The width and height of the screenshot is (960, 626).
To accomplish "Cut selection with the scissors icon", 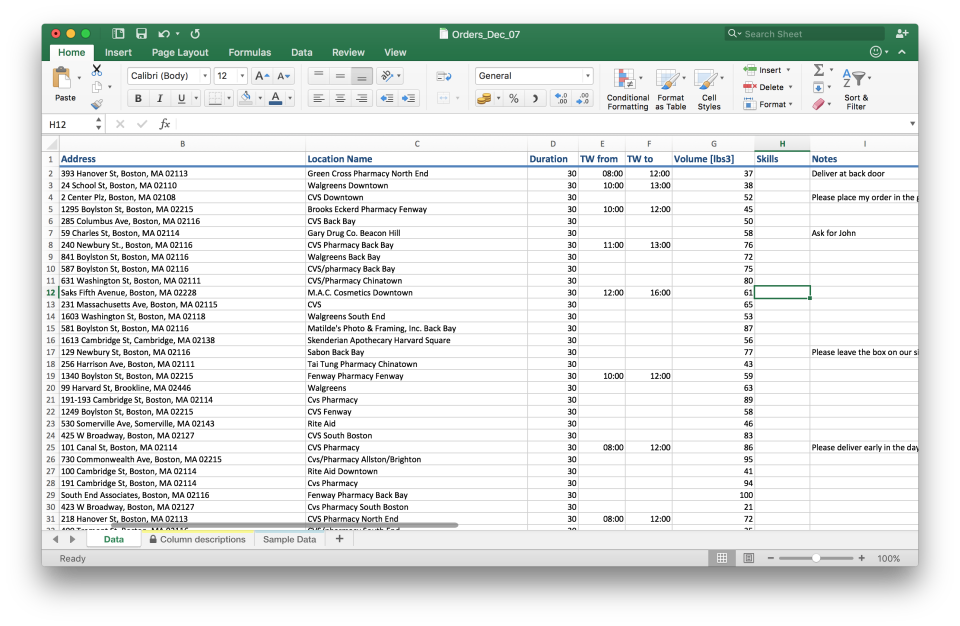I will 97,70.
